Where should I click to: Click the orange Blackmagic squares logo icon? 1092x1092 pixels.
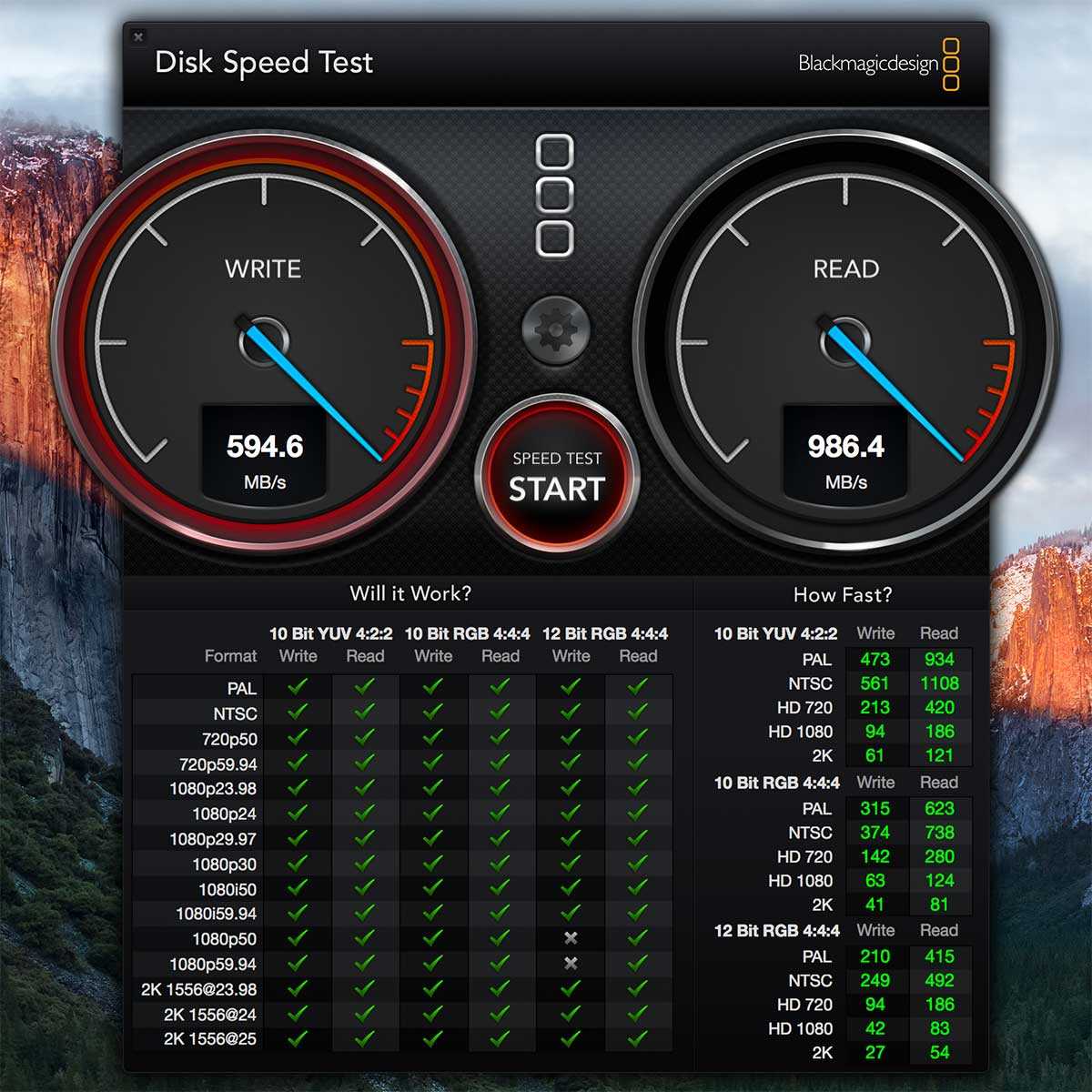951,64
